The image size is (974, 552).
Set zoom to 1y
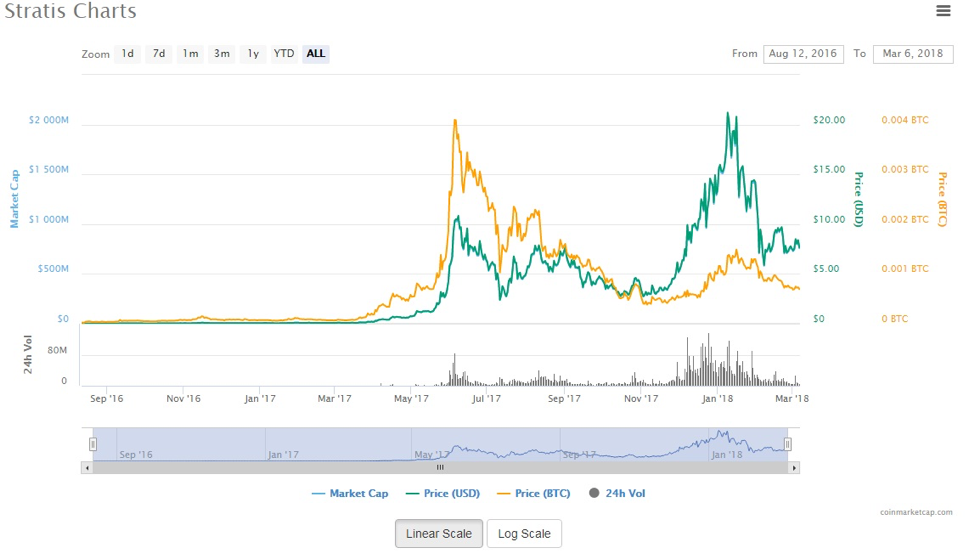[253, 54]
